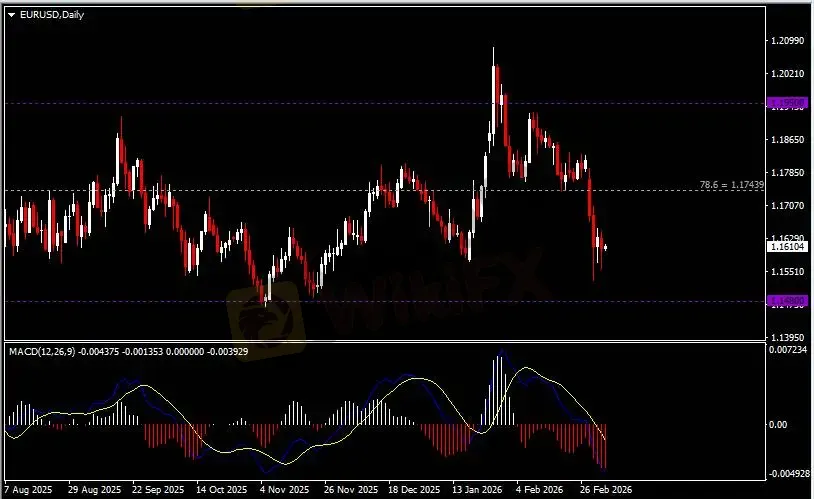Click the 78.6 = 1.17439 Fibonacci label
This screenshot has width=814, height=499.
click(x=733, y=185)
